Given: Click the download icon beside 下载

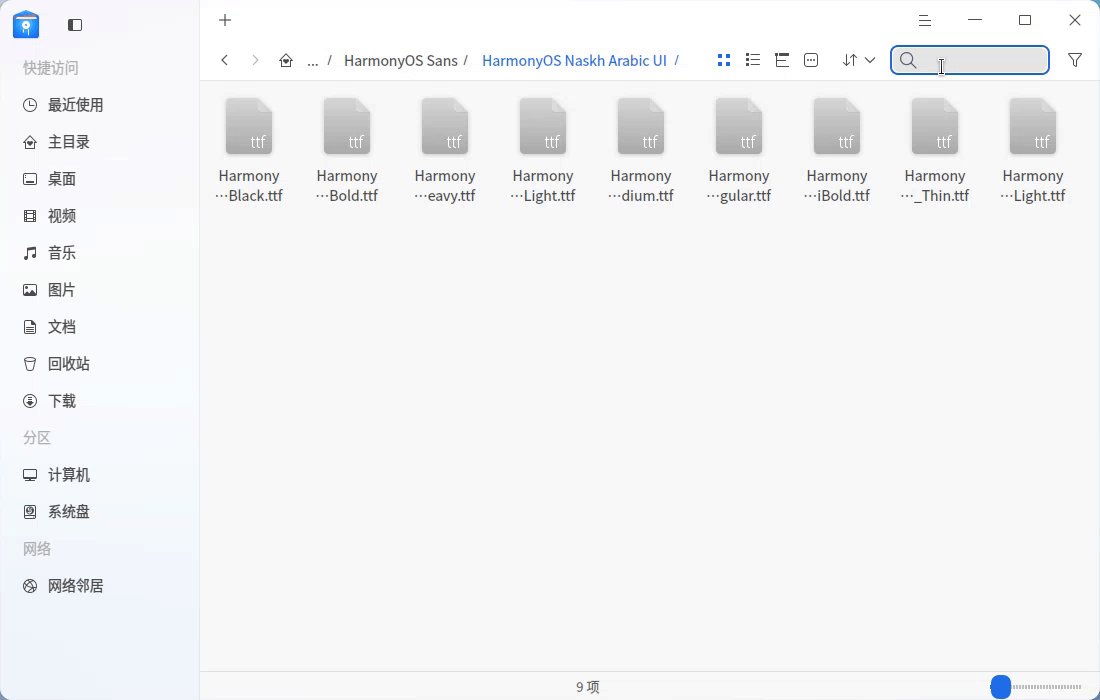Looking at the screenshot, I should pyautogui.click(x=29, y=401).
